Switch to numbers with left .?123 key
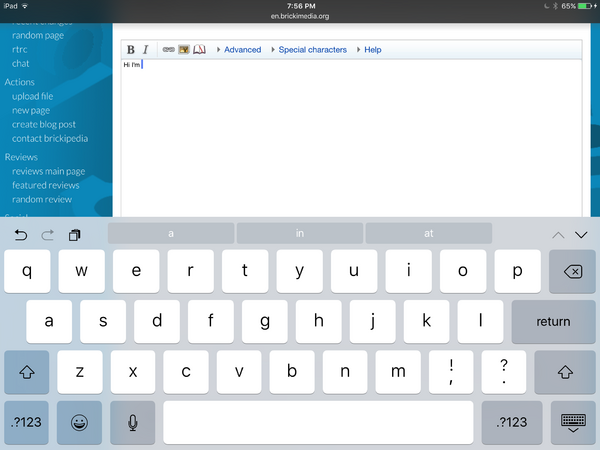Screen dimensions: 600x450 [26, 422]
